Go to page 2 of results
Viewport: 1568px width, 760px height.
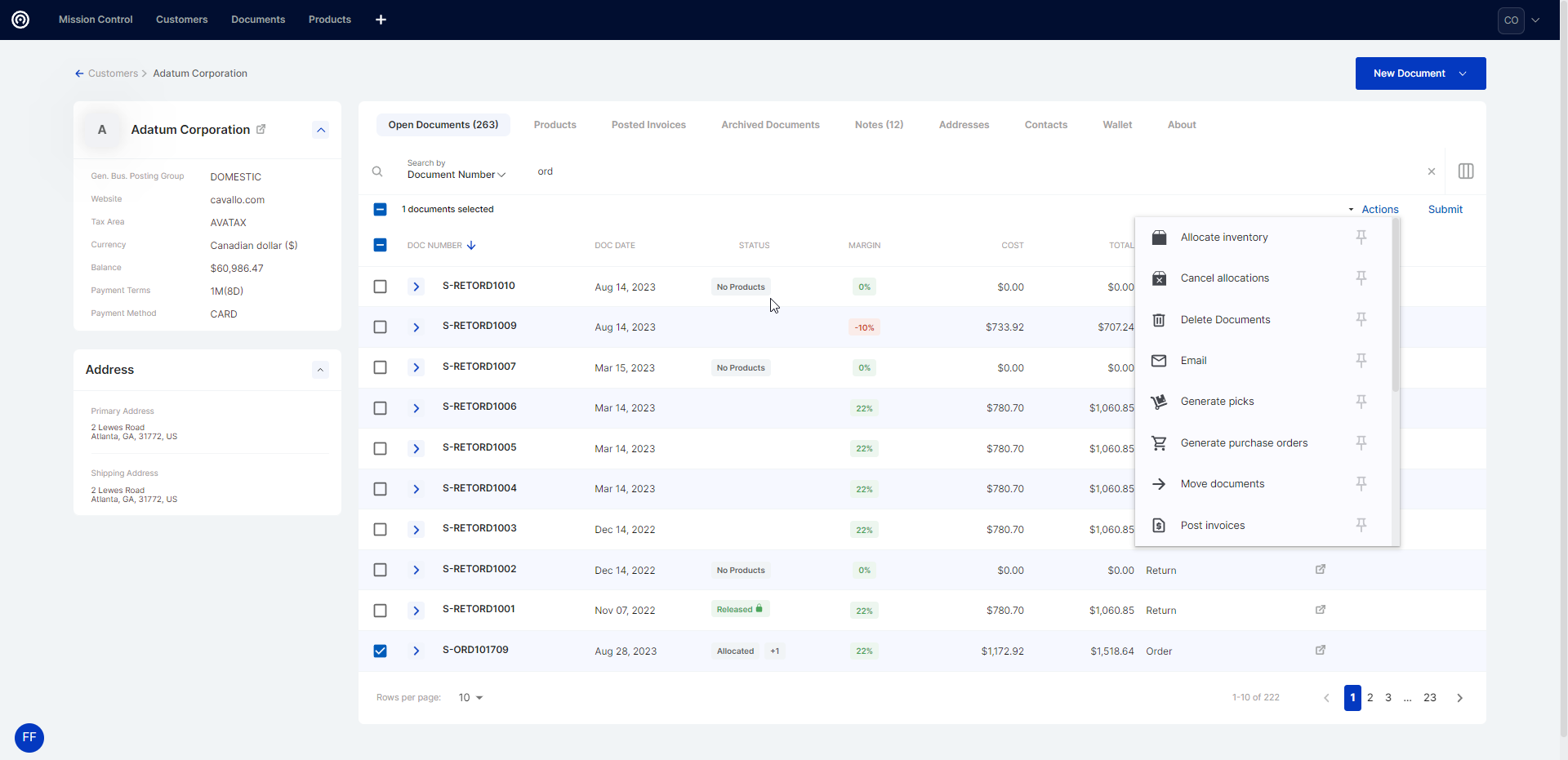(1370, 698)
